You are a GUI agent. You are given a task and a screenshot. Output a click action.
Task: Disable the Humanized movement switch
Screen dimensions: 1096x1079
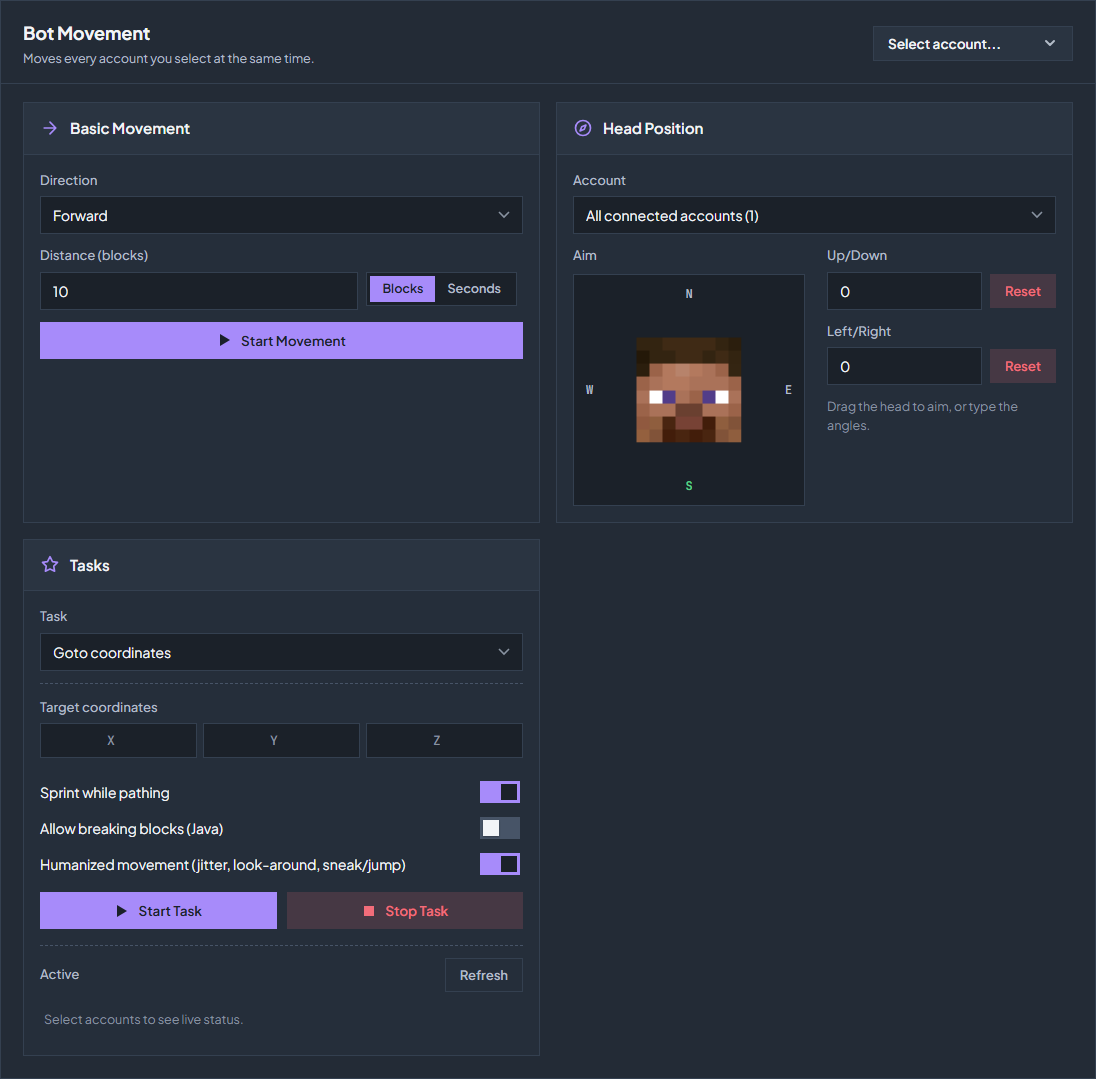pyautogui.click(x=500, y=864)
